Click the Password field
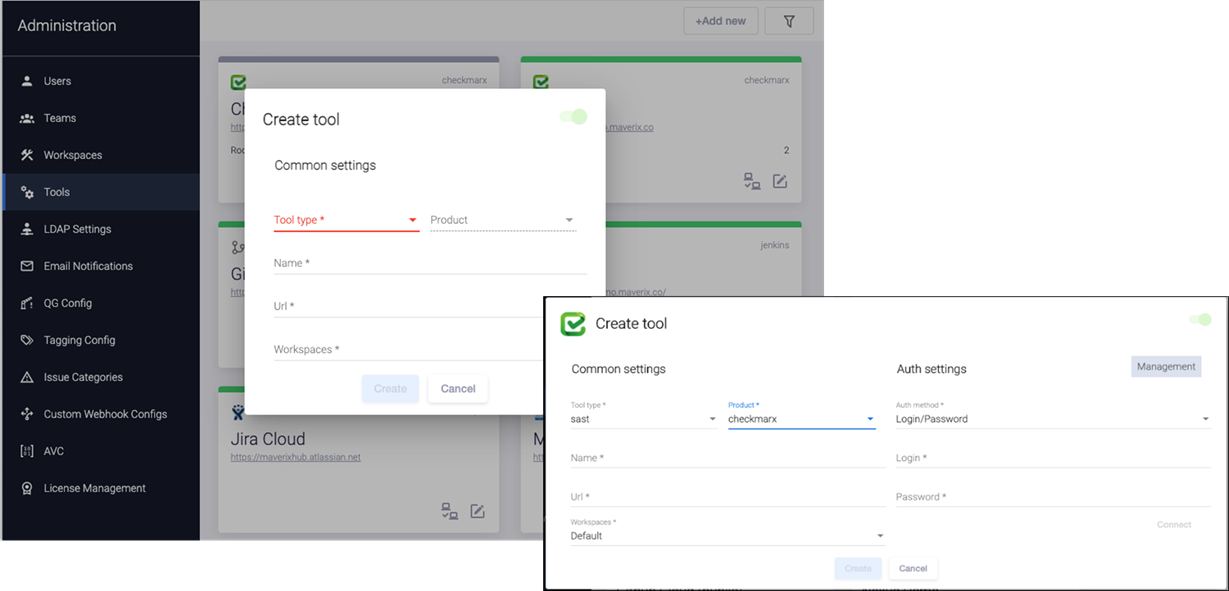Screen dimensions: 1229x591 click(1054, 497)
